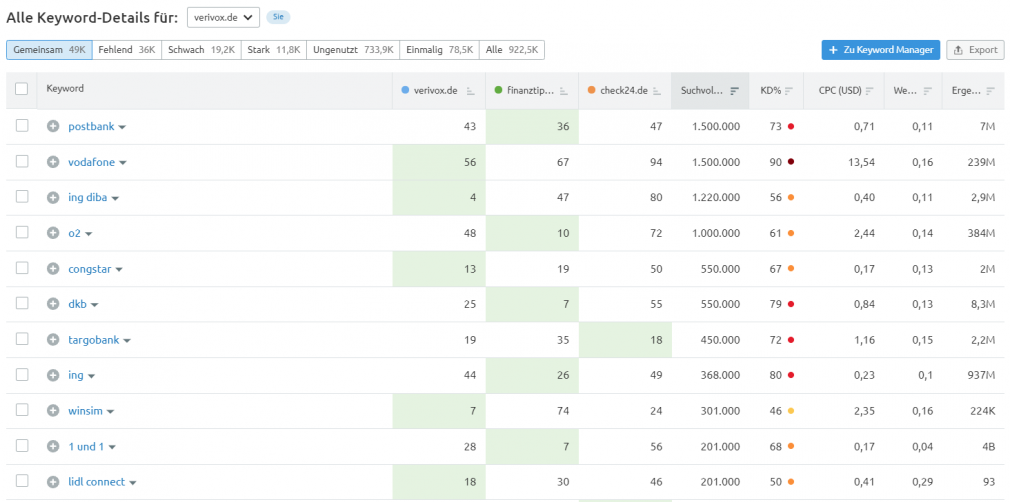Expand the vodafone keyword dropdown arrow
The image size is (1010, 502).
click(122, 163)
